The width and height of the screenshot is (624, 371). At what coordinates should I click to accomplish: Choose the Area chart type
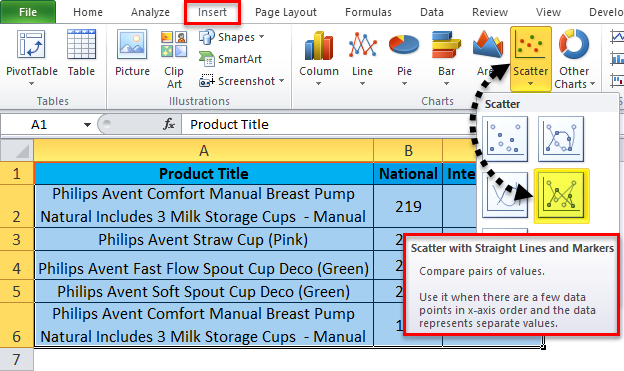[x=488, y=53]
